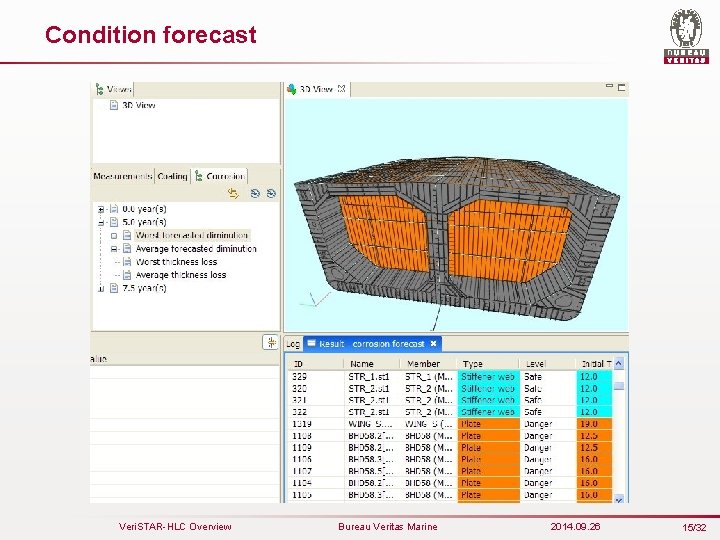Click the 19.0 initial thickness cell
The height and width of the screenshot is (540, 720).
(594, 424)
